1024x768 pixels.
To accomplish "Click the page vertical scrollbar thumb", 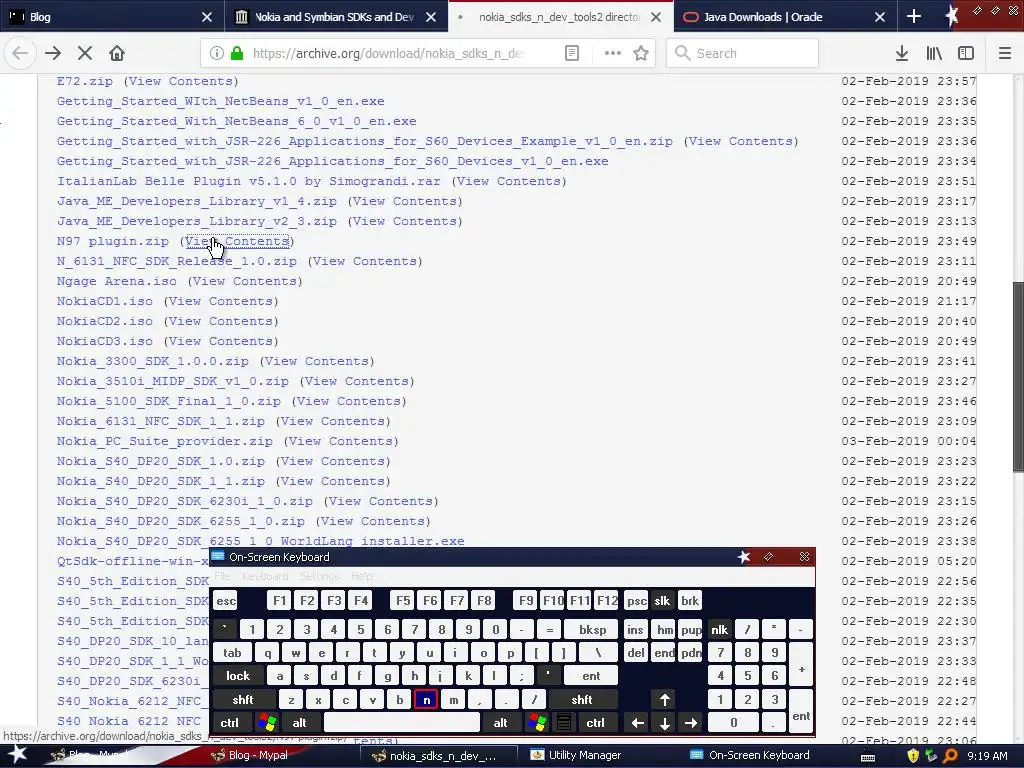I will (1018, 376).
